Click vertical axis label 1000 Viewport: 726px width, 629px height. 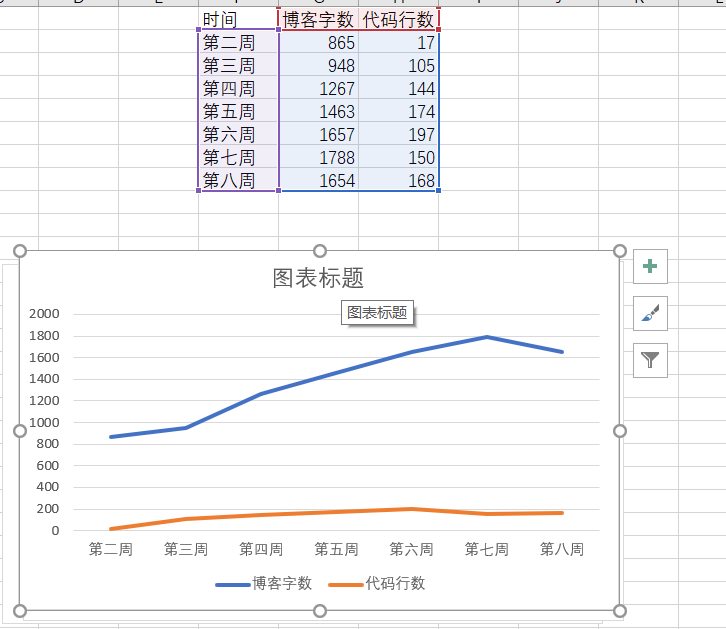click(x=44, y=422)
